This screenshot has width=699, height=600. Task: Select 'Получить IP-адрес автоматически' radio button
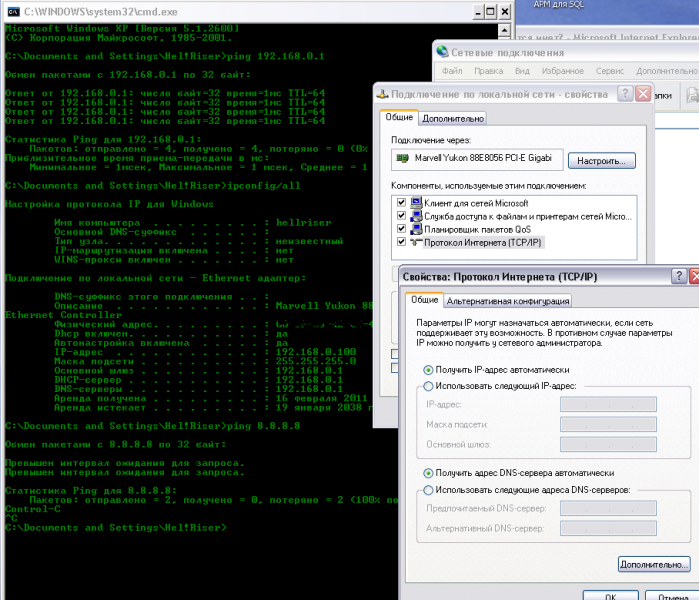click(428, 370)
